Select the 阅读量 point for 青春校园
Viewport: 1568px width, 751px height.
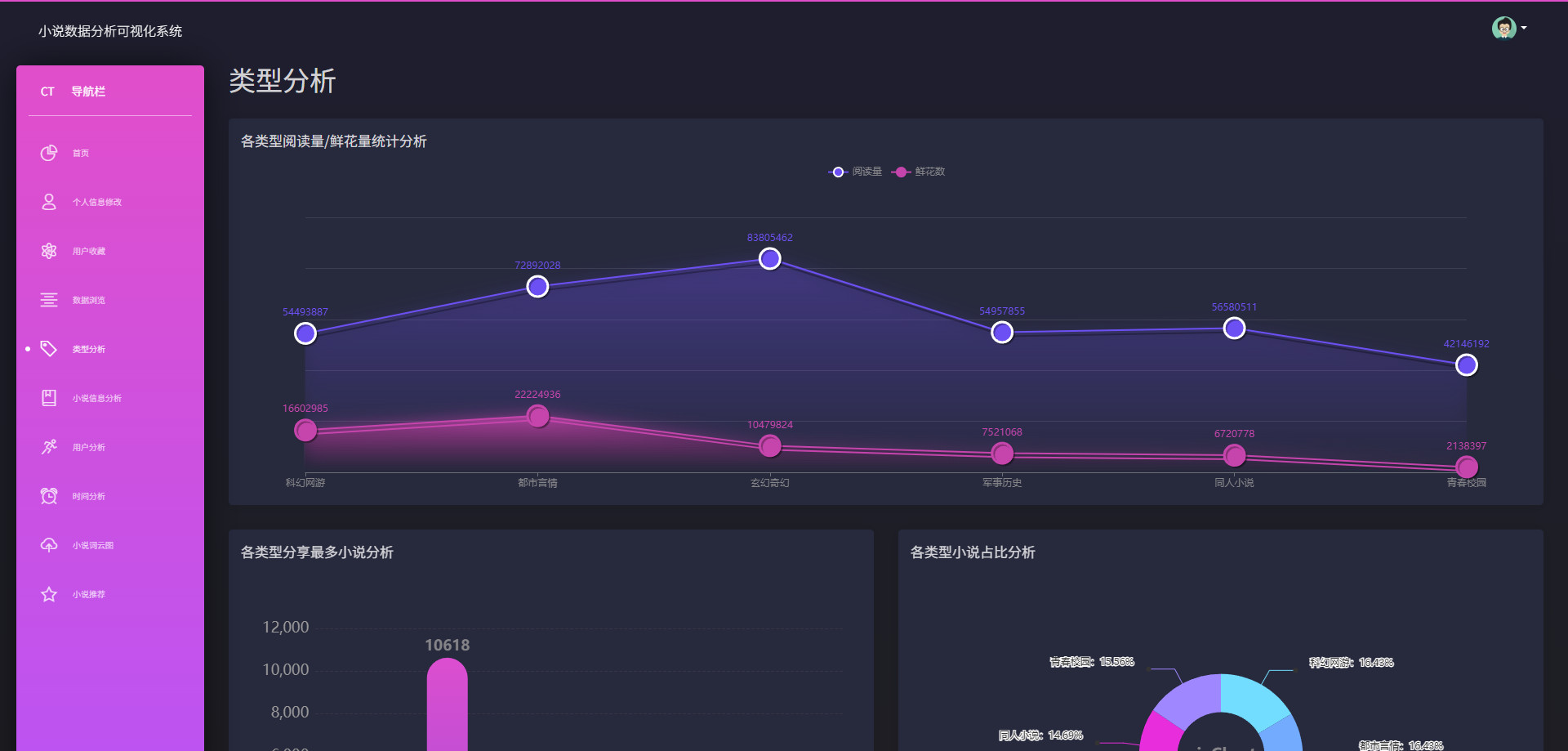(x=1467, y=365)
